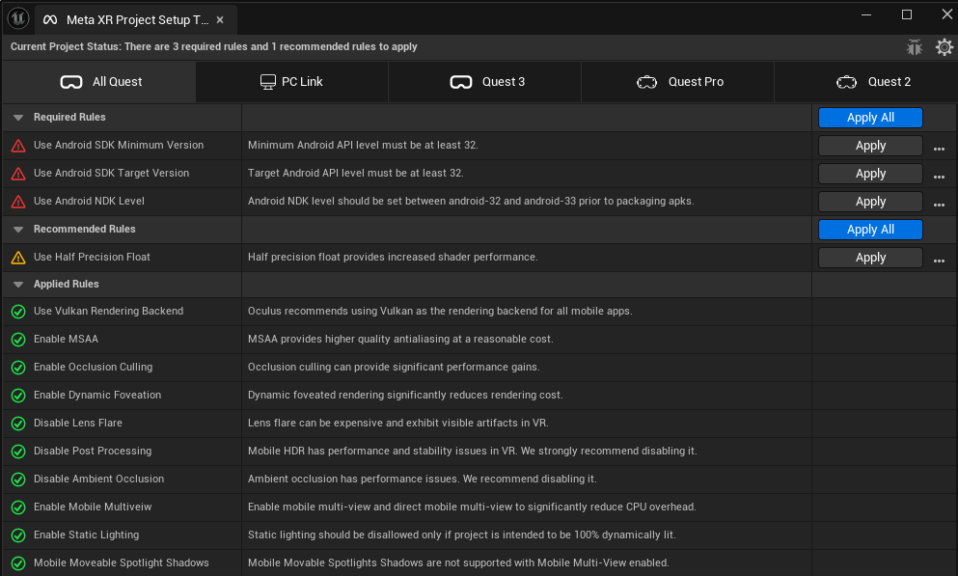
Task: Click red warning icon for Android NDK Level
Action: click(x=18, y=202)
